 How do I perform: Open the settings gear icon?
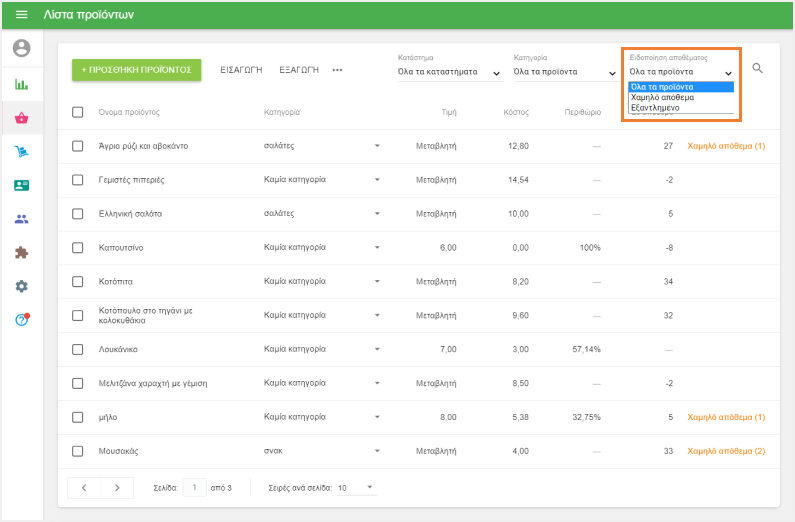point(21,286)
